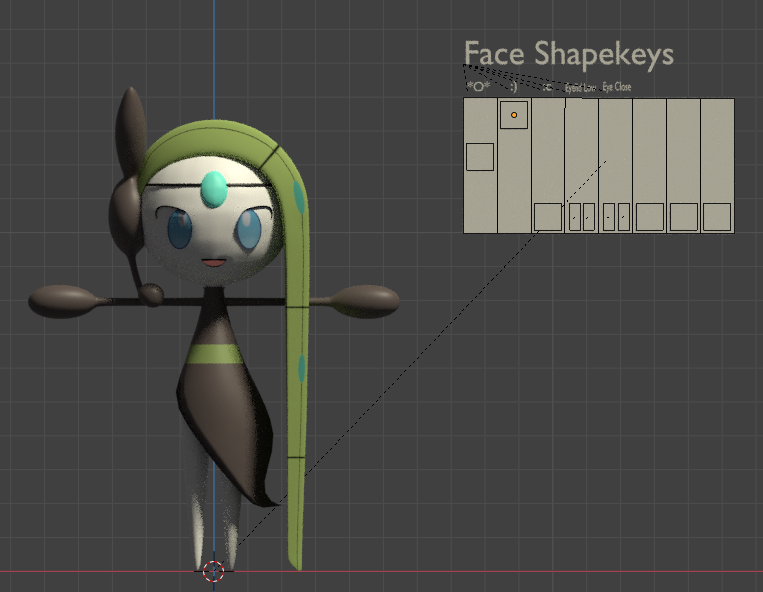This screenshot has height=592, width=763.
Task: Select the :) slider handle with orange dot
Action: pos(514,115)
